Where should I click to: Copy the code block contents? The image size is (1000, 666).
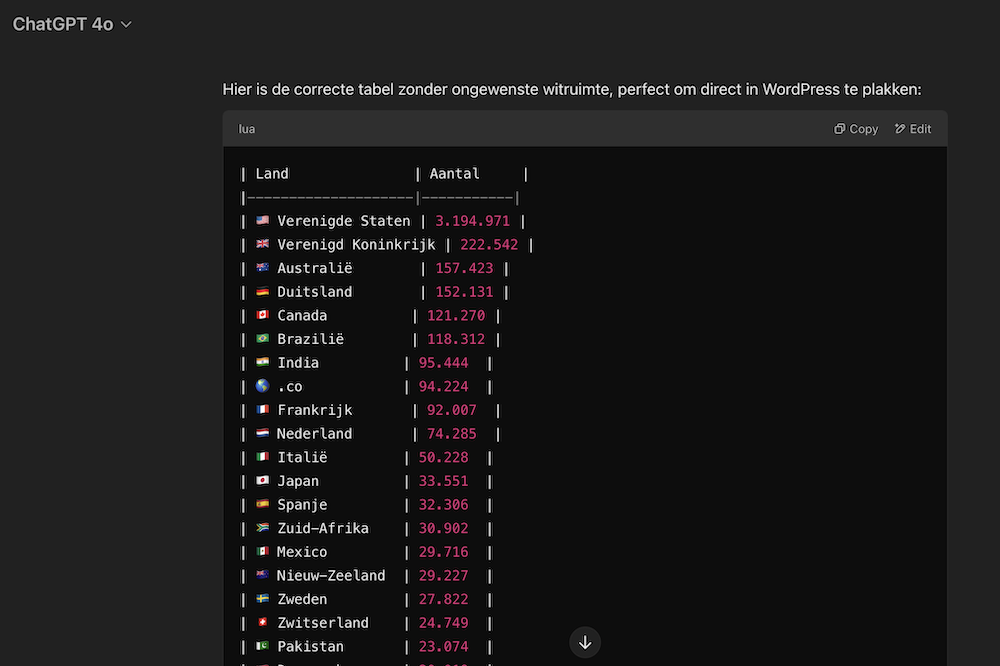coord(856,129)
